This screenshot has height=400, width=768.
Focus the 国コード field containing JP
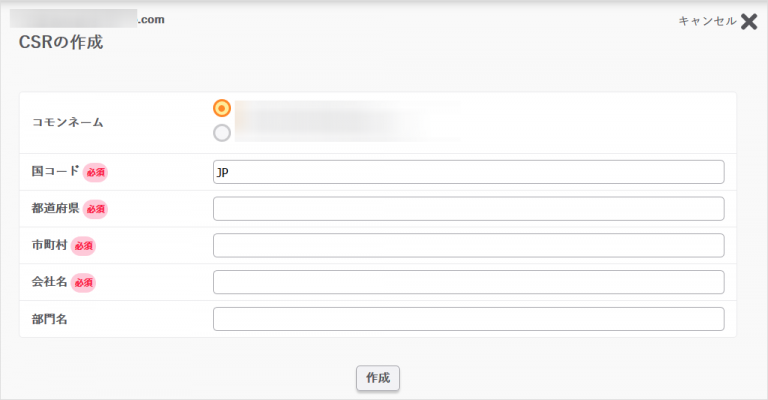(468, 172)
